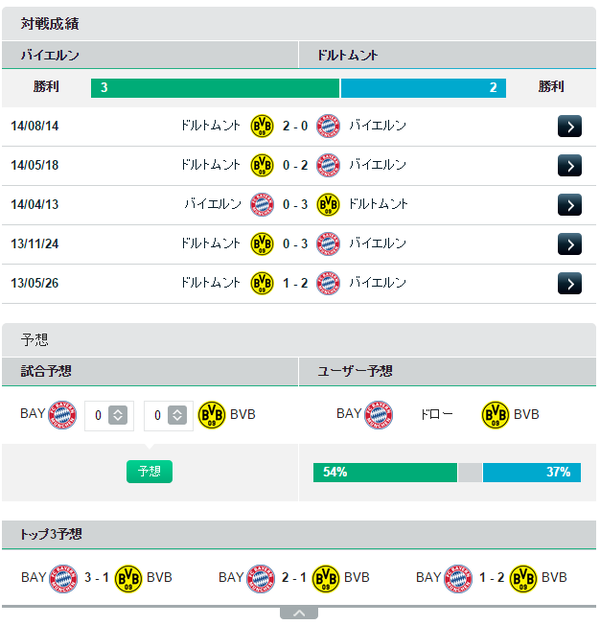
Task: Select ドロー prediction option
Action: coord(437,415)
